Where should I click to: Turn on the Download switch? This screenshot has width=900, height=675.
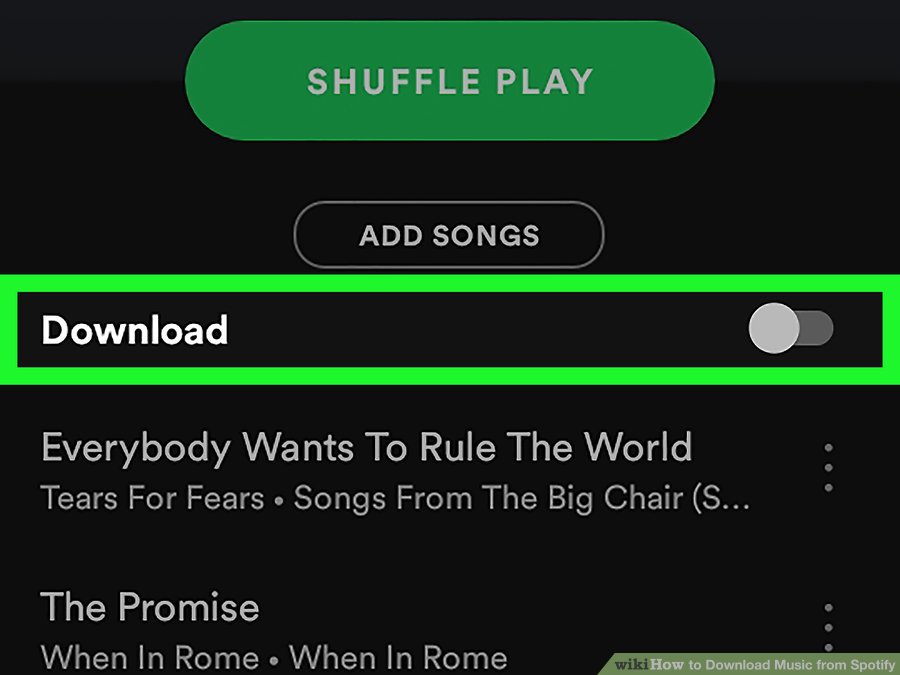(791, 328)
